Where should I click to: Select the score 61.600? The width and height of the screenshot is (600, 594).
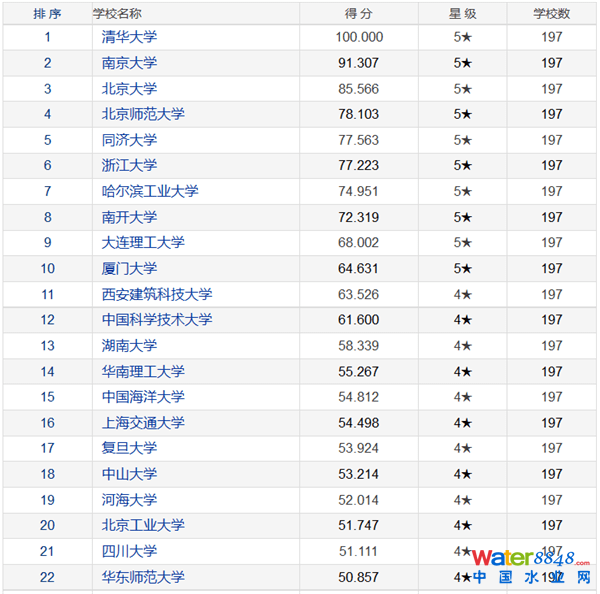(359, 320)
